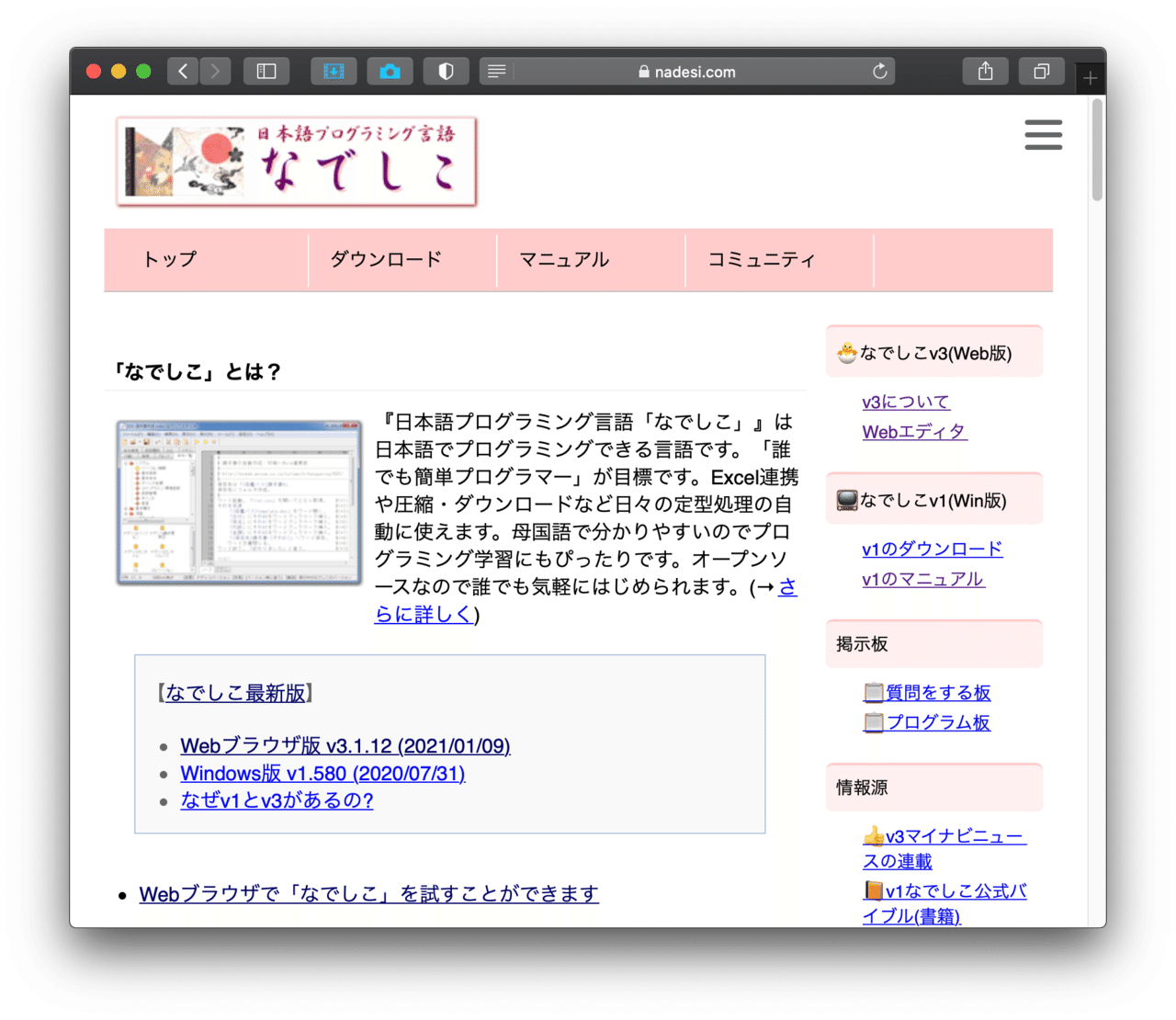This screenshot has height=1020, width=1176.
Task: Go back with the Safari back arrow
Action: (x=184, y=72)
